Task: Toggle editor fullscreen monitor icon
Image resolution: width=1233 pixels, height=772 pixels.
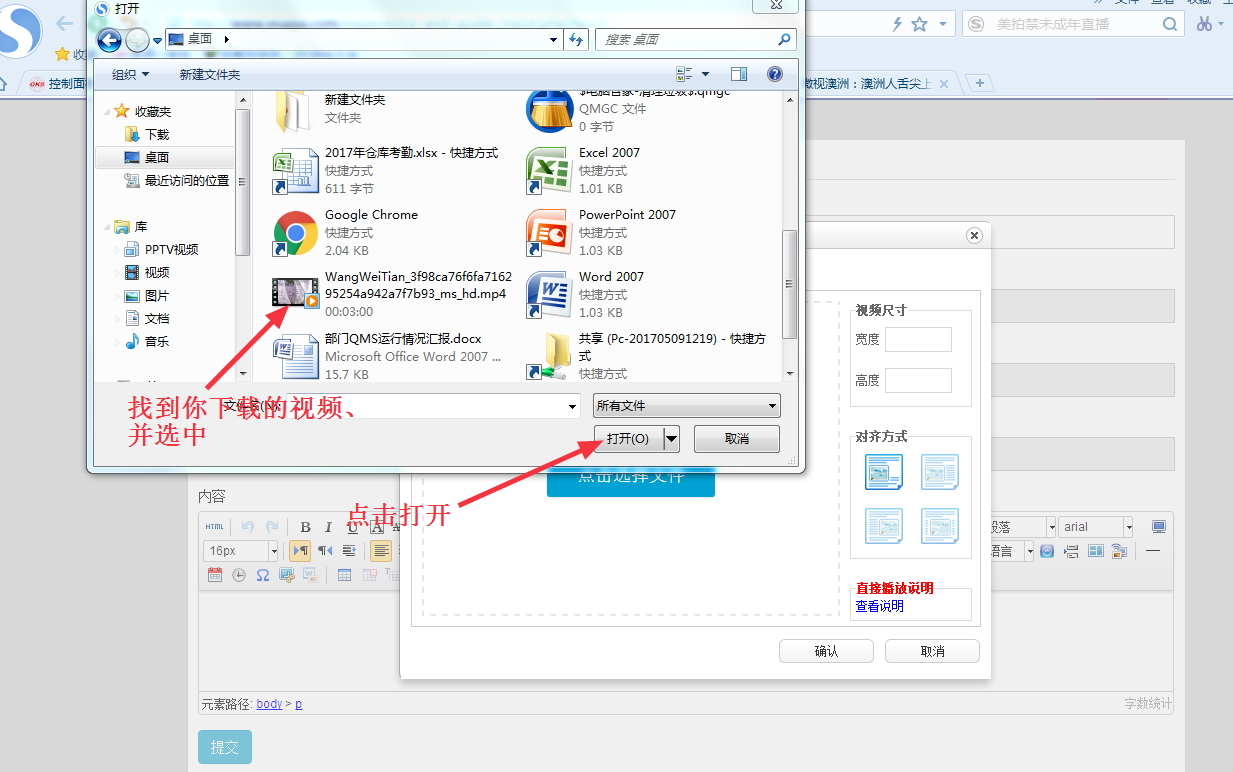Action: click(1159, 527)
